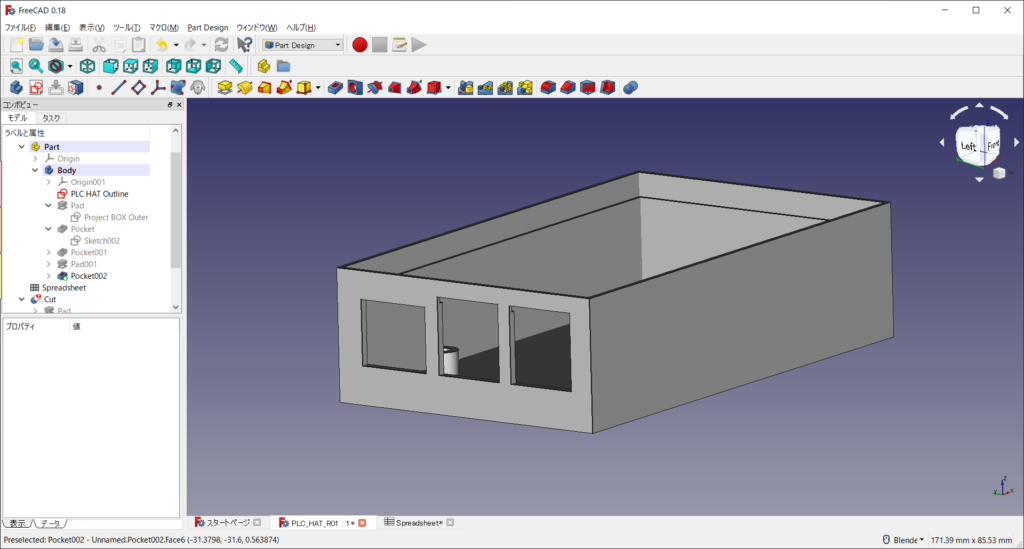
Task: Click the Create body icon
Action: (16, 88)
